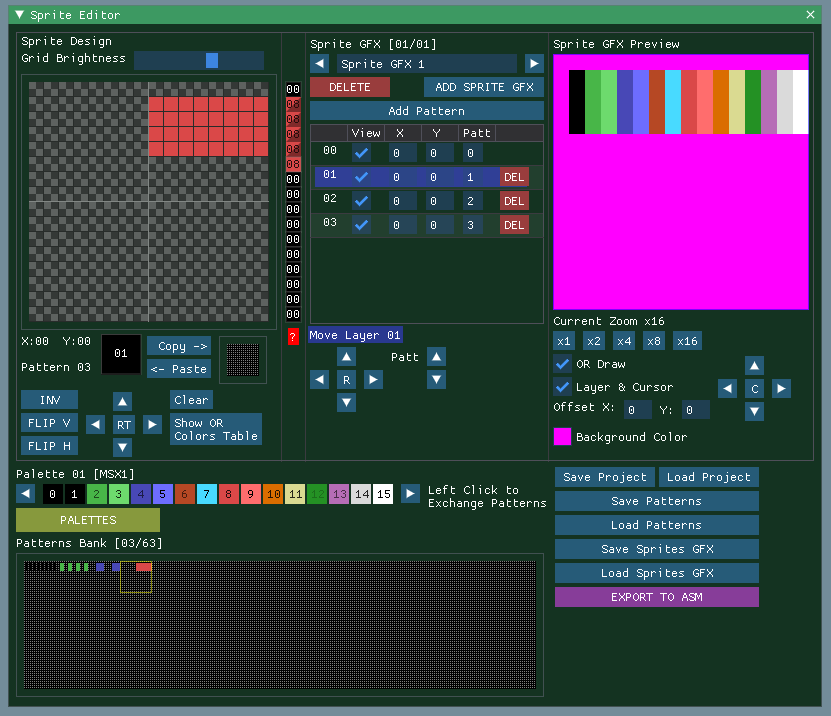831x716 pixels.
Task: Click DEL on pattern layer 02
Action: [x=514, y=200]
